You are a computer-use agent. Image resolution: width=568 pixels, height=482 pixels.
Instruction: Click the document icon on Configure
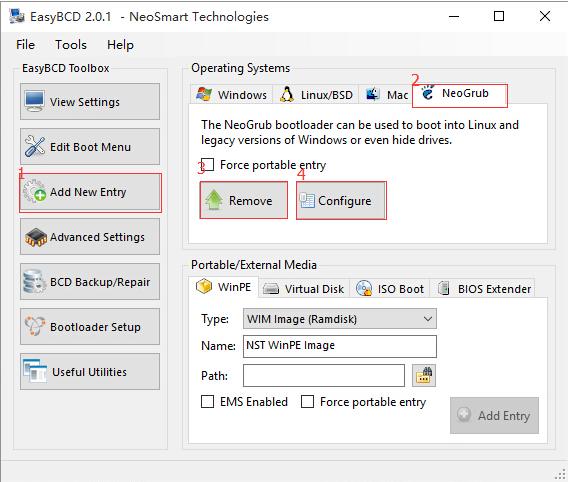point(307,200)
